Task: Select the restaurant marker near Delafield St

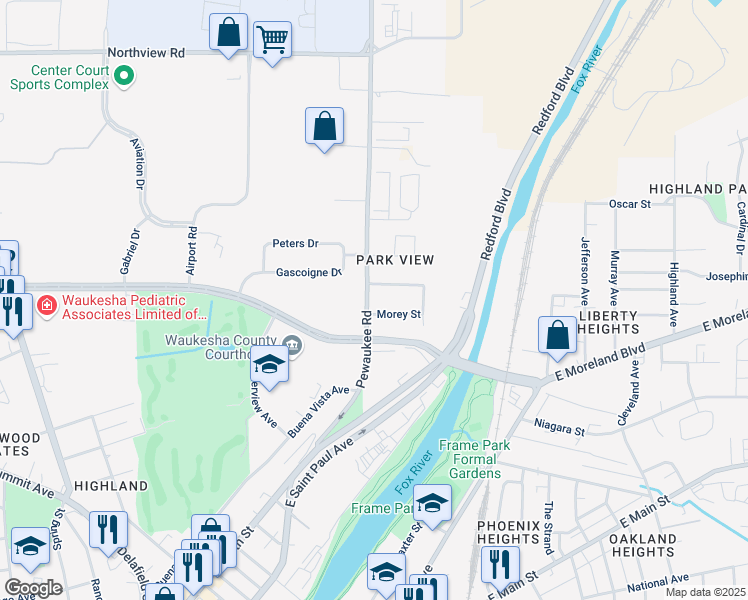Action: click(108, 529)
